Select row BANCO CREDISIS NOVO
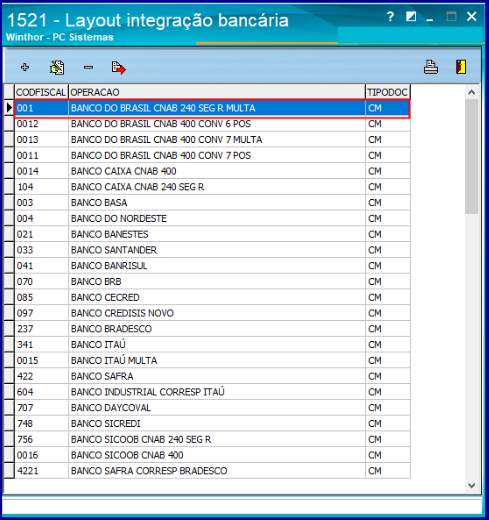 coord(212,313)
